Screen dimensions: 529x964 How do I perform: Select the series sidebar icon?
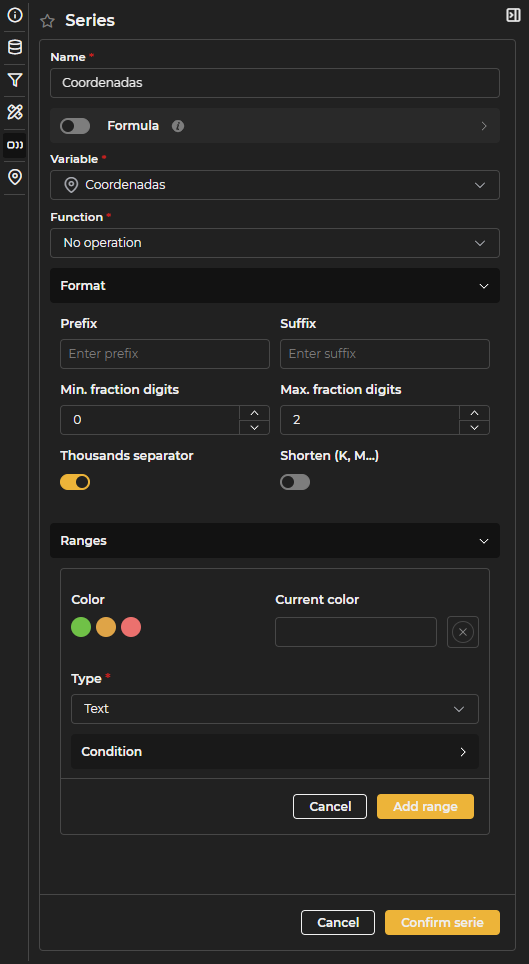click(x=14, y=145)
